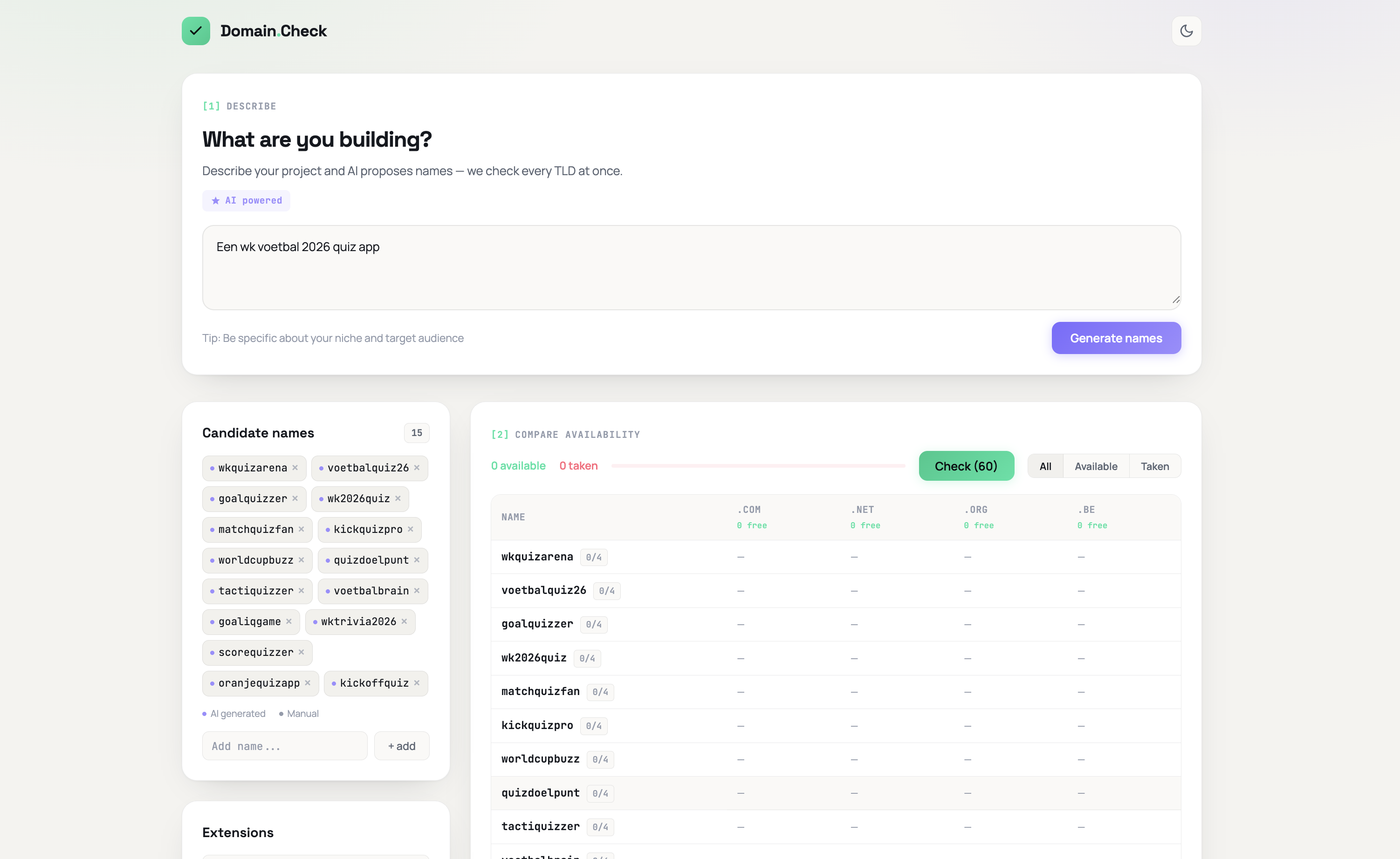Show All results filter tab
Screen dimensions: 1400x859
[1045, 466]
